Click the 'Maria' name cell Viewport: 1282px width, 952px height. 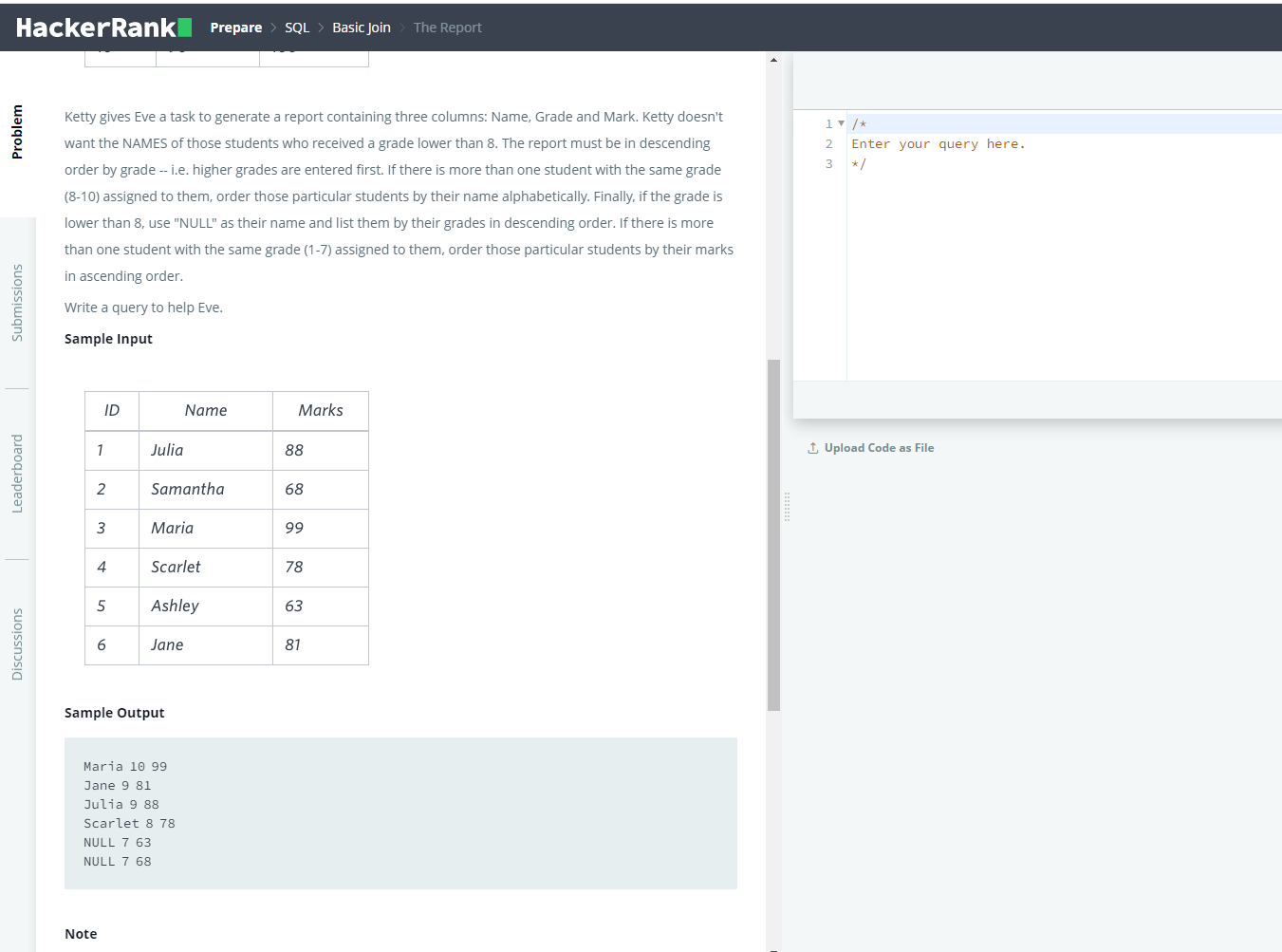point(206,529)
